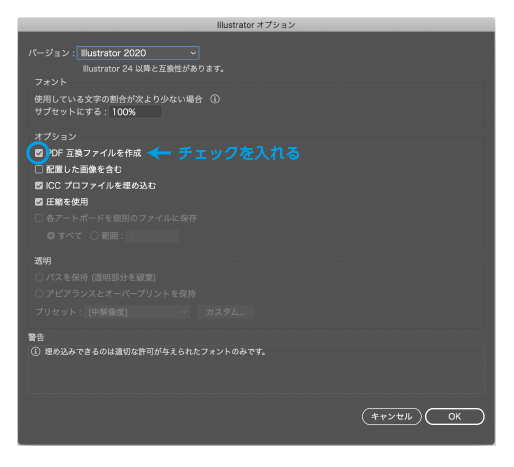
Task: Check 各アートボードを個別のファイルに保存
Action: point(39,218)
